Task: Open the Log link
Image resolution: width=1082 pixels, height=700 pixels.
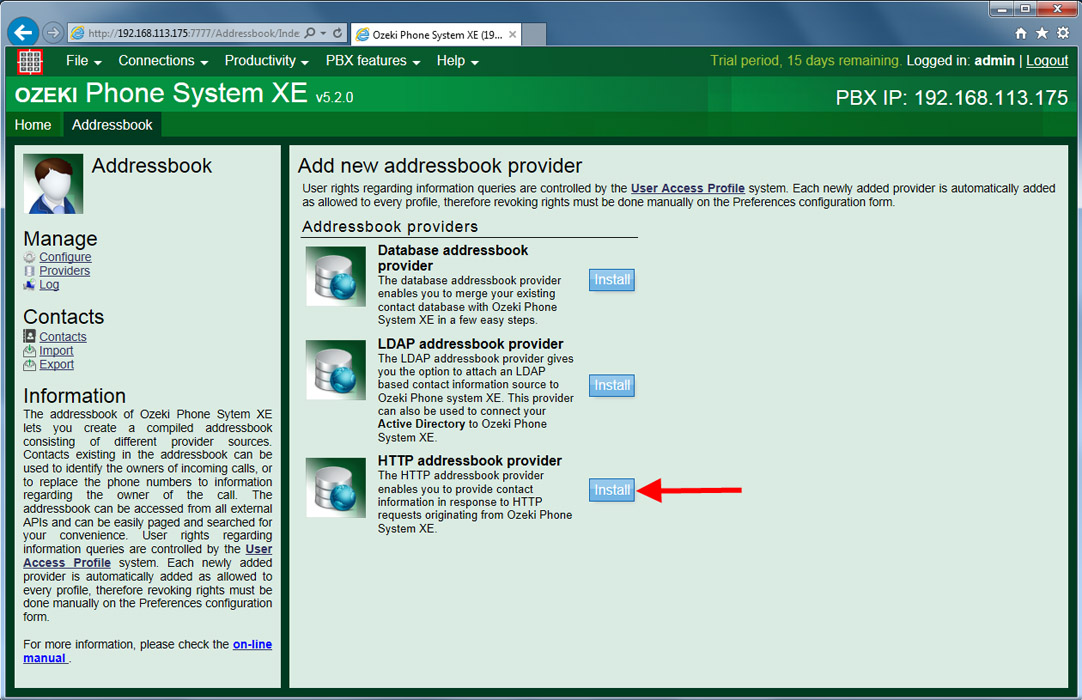Action: tap(49, 284)
